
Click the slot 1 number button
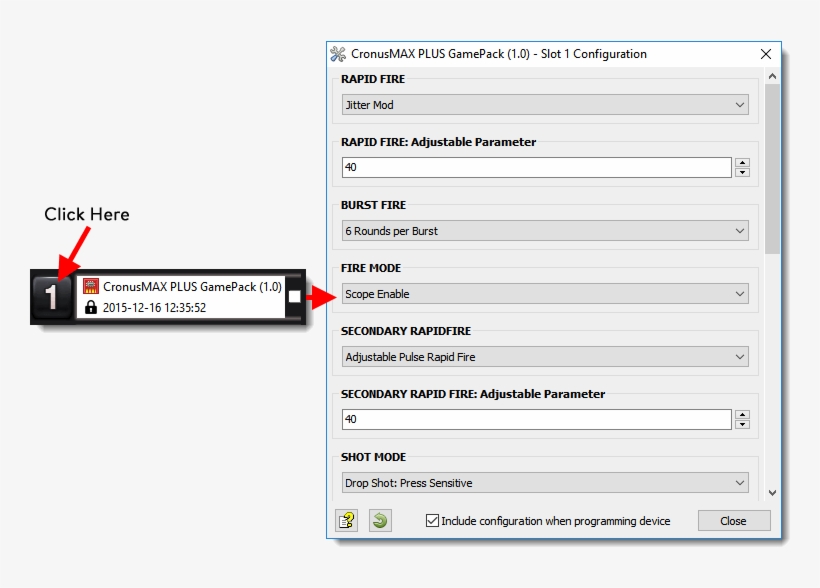point(52,297)
